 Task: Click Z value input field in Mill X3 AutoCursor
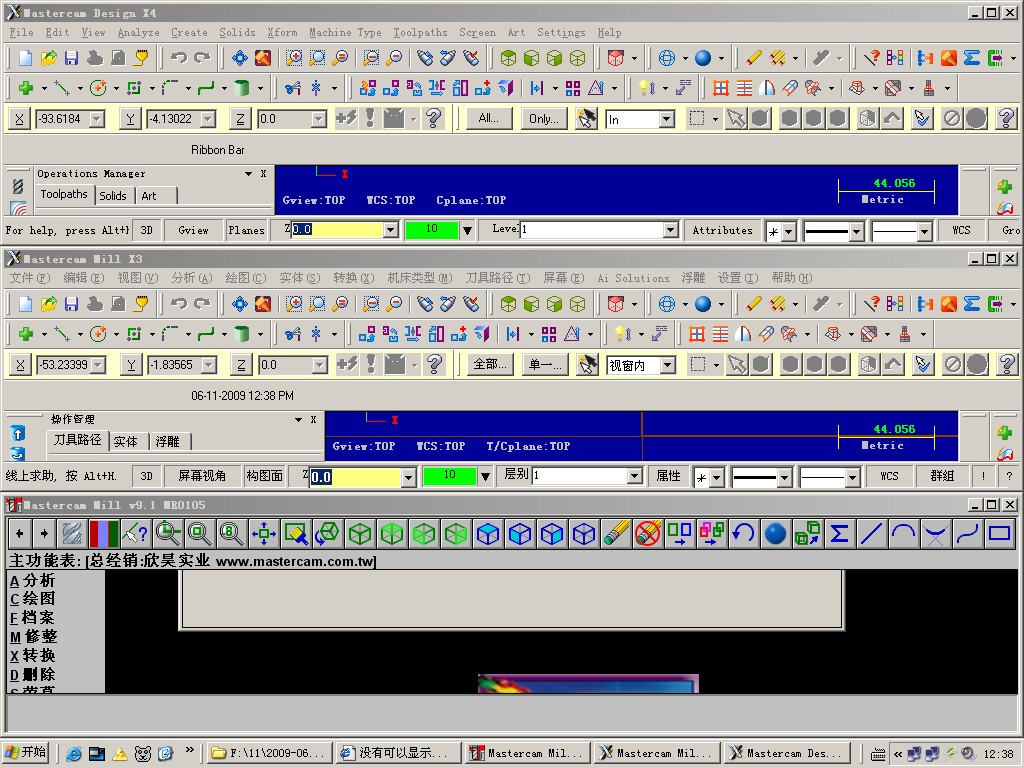coord(285,364)
